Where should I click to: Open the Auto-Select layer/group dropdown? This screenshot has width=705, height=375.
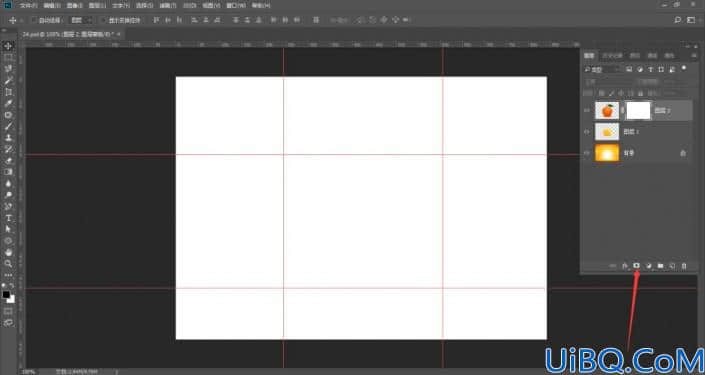click(x=82, y=20)
